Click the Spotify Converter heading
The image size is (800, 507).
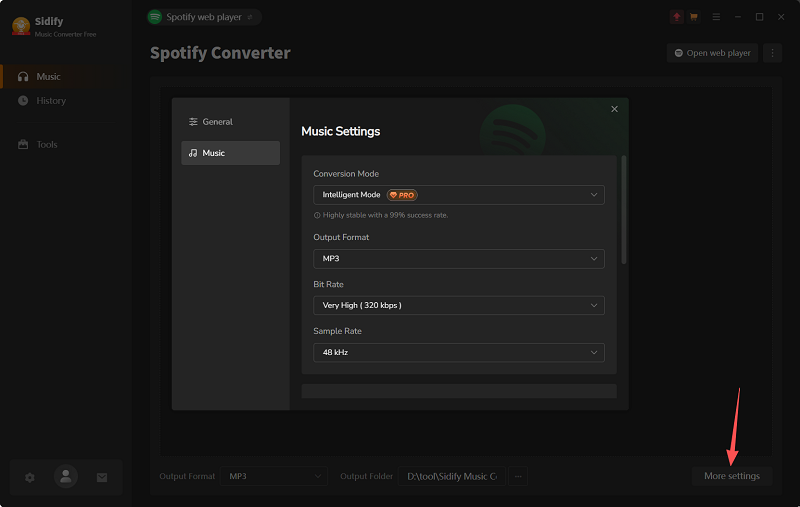coord(220,53)
